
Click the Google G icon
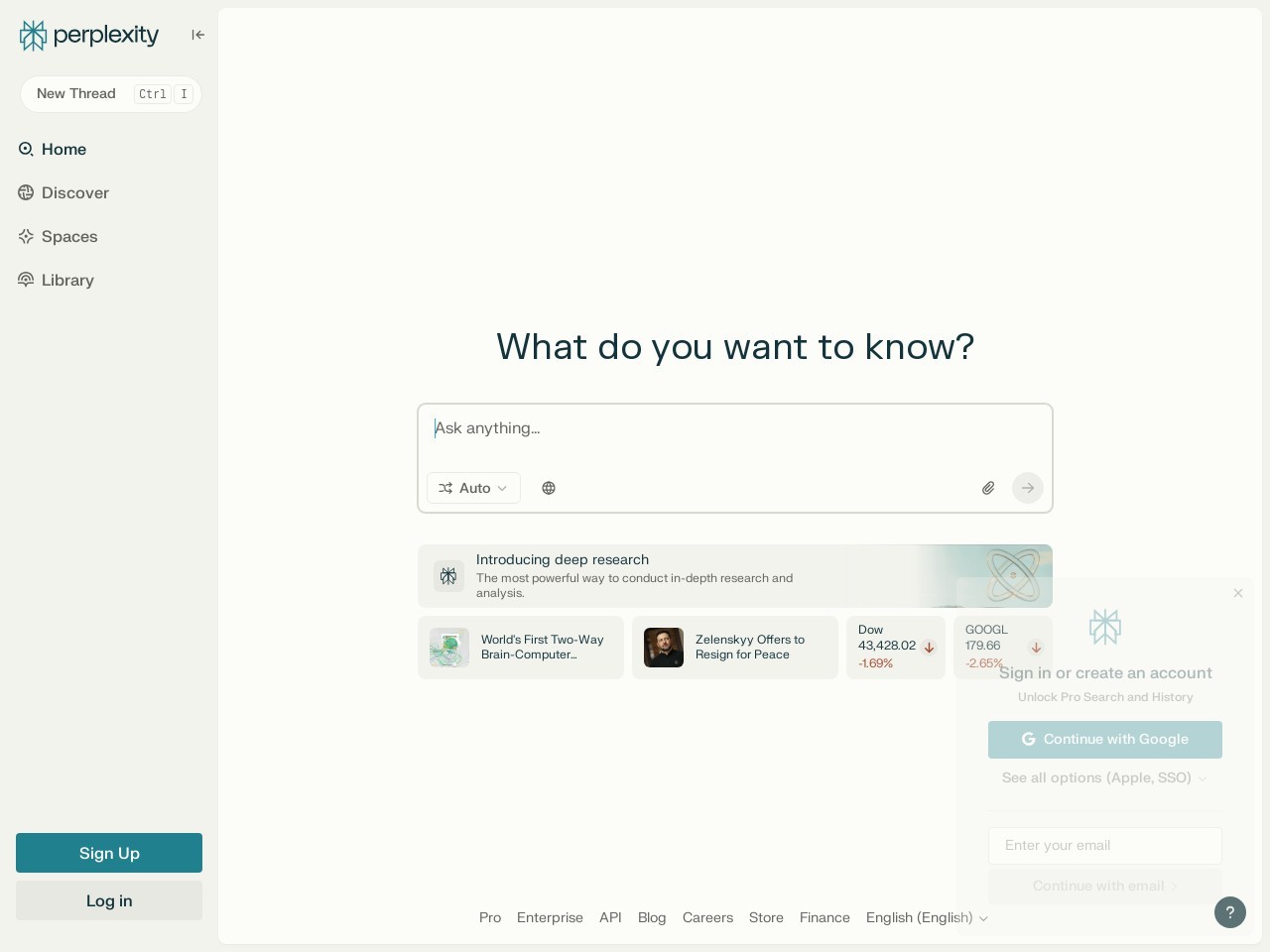[x=1029, y=740]
